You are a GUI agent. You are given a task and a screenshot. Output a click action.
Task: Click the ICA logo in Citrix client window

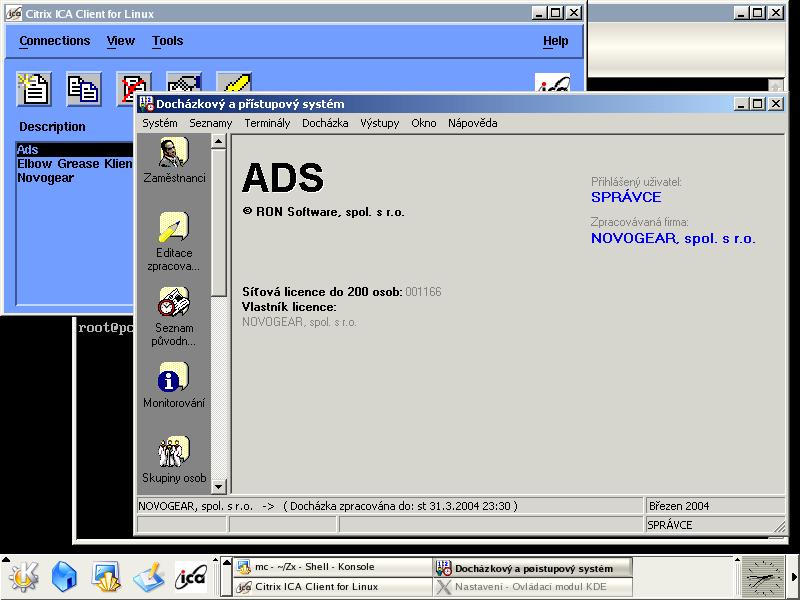(553, 83)
